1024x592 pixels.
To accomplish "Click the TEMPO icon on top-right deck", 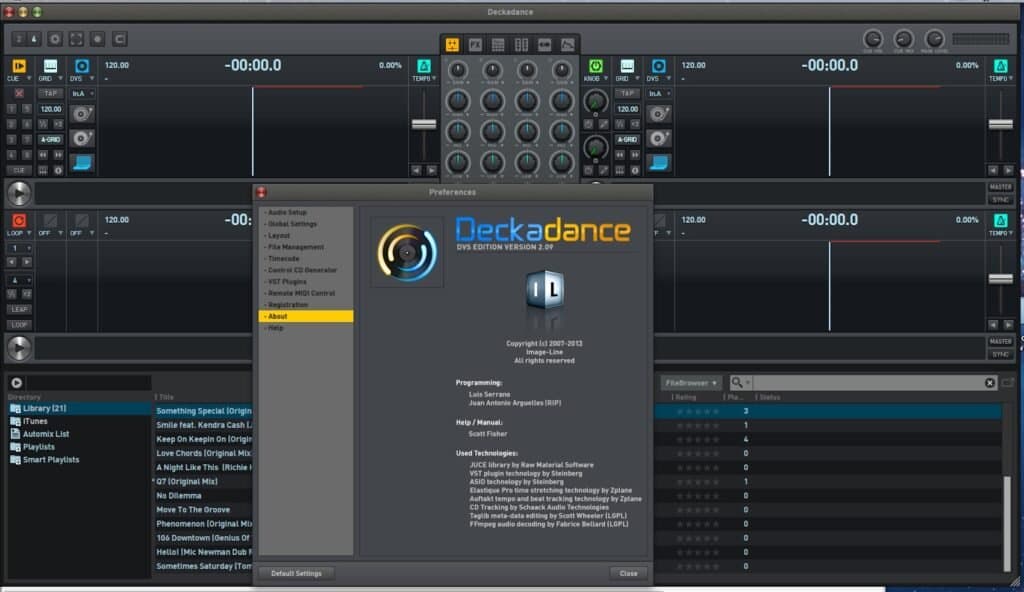I will 1000,65.
